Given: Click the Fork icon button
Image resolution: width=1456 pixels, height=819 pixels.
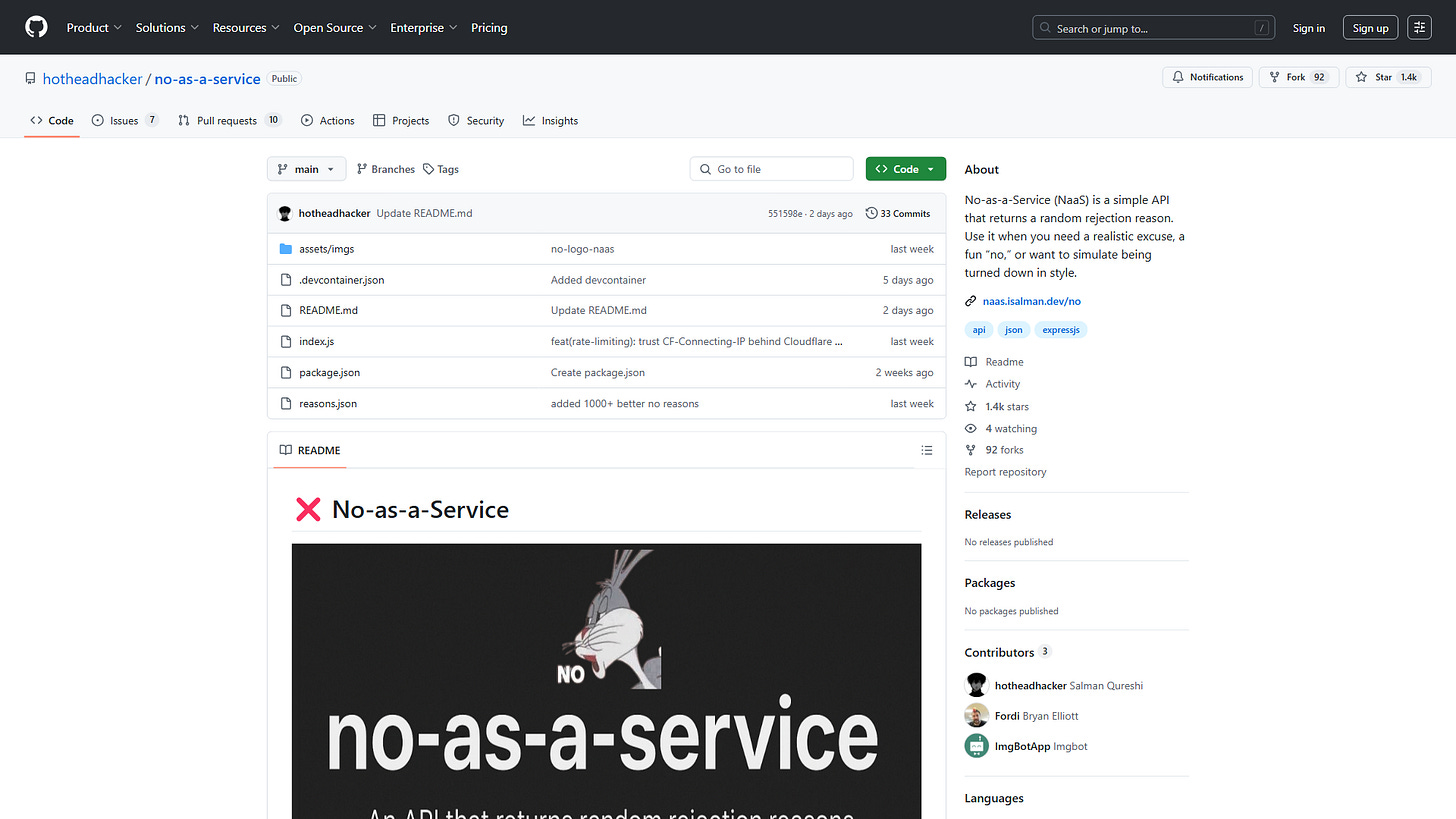Looking at the screenshot, I should tap(1275, 77).
